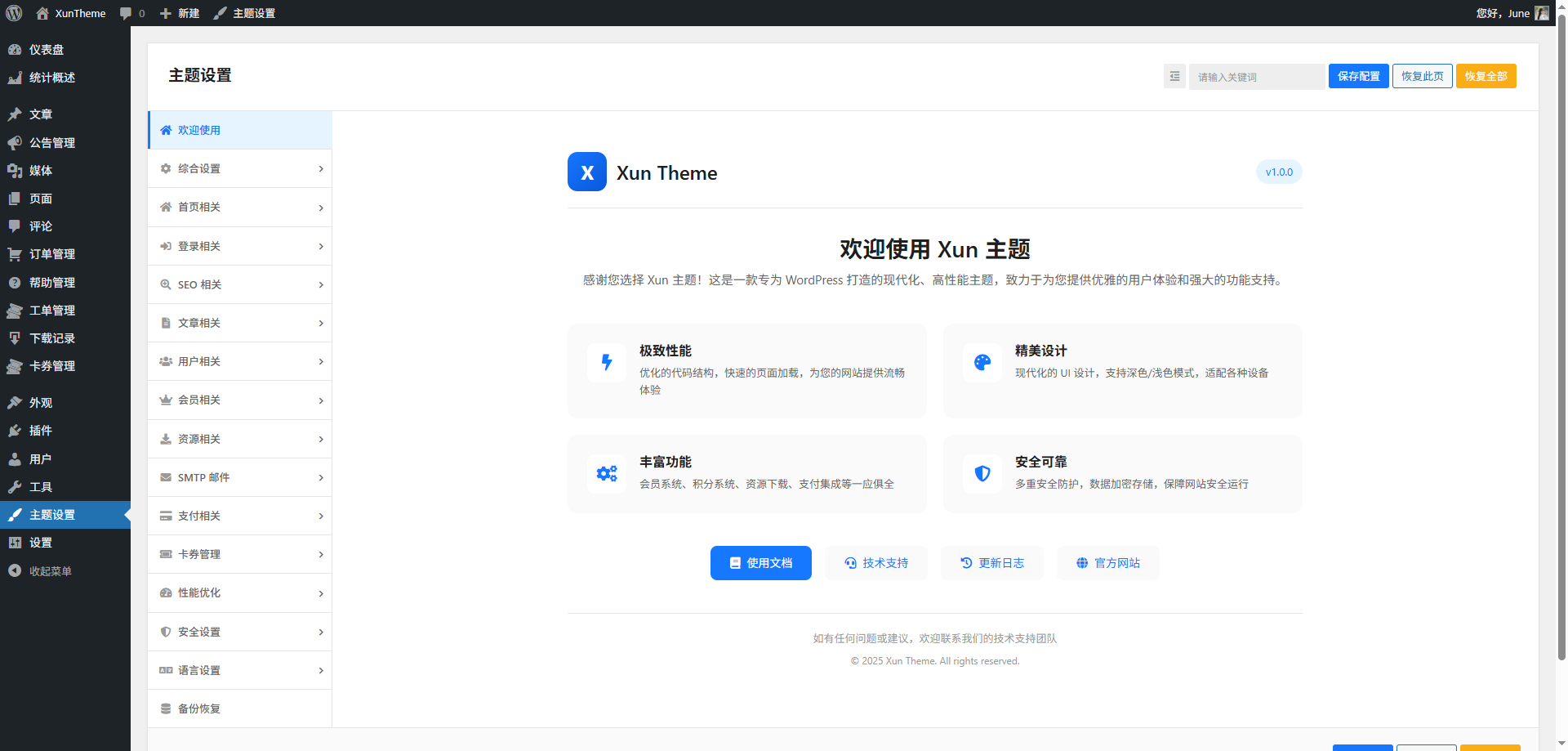Expand the 综合设置 section
The image size is (1568, 751).
(x=239, y=168)
